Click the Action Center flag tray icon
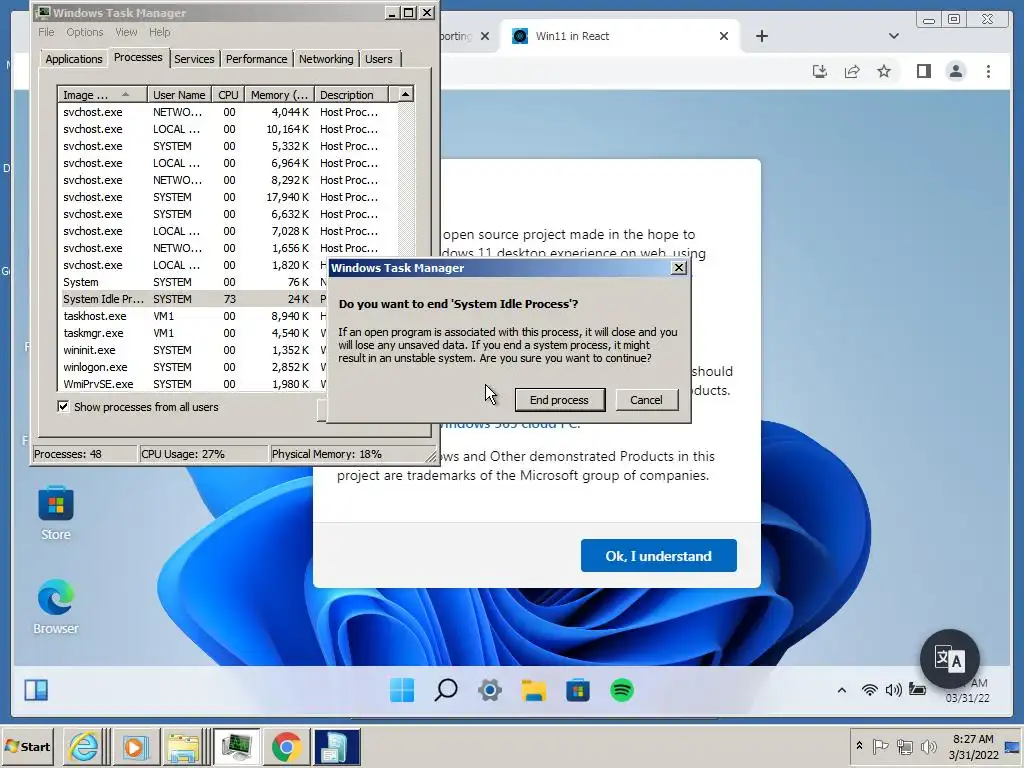This screenshot has height=768, width=1024. click(880, 746)
